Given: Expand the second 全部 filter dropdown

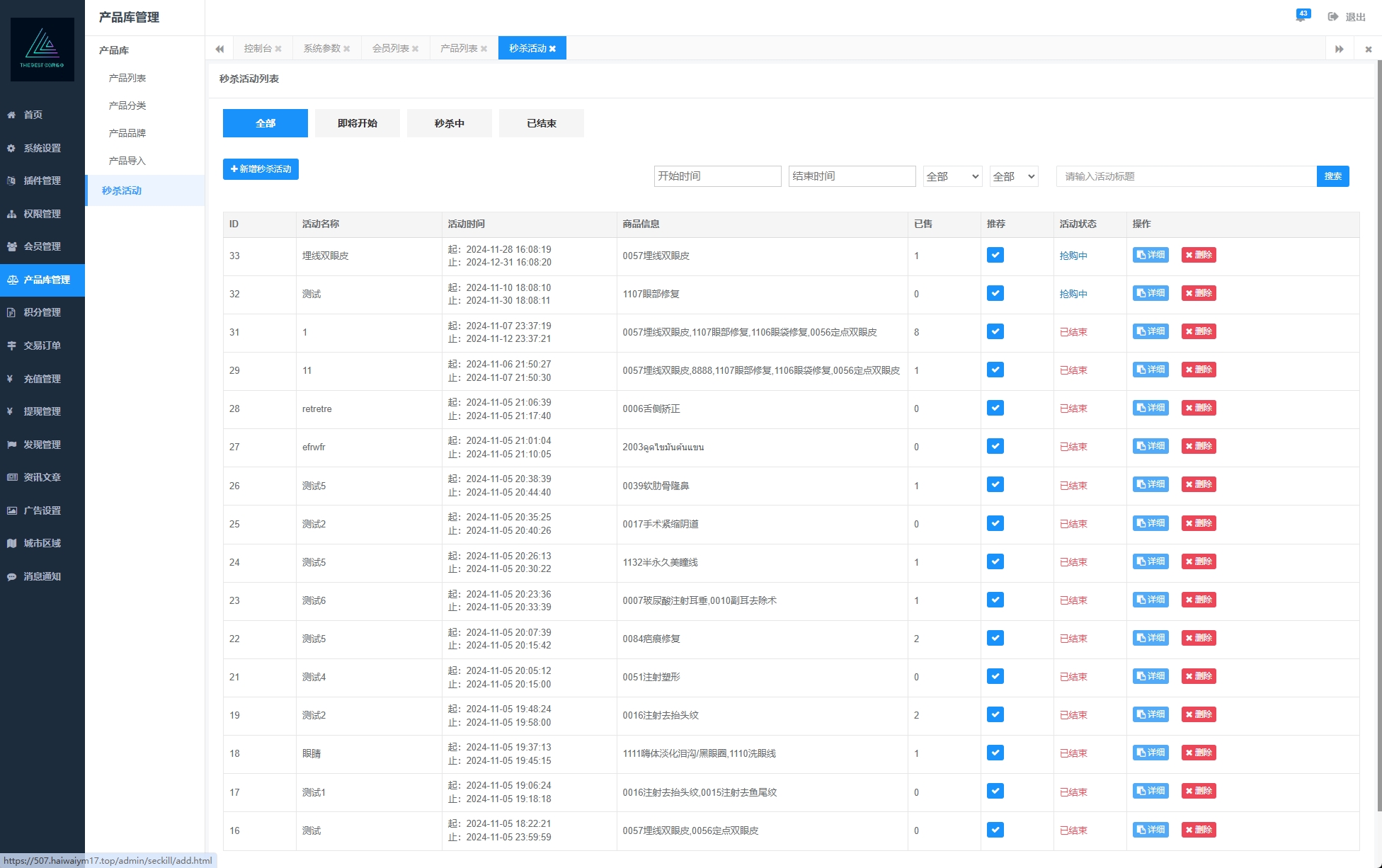Looking at the screenshot, I should coord(1011,176).
